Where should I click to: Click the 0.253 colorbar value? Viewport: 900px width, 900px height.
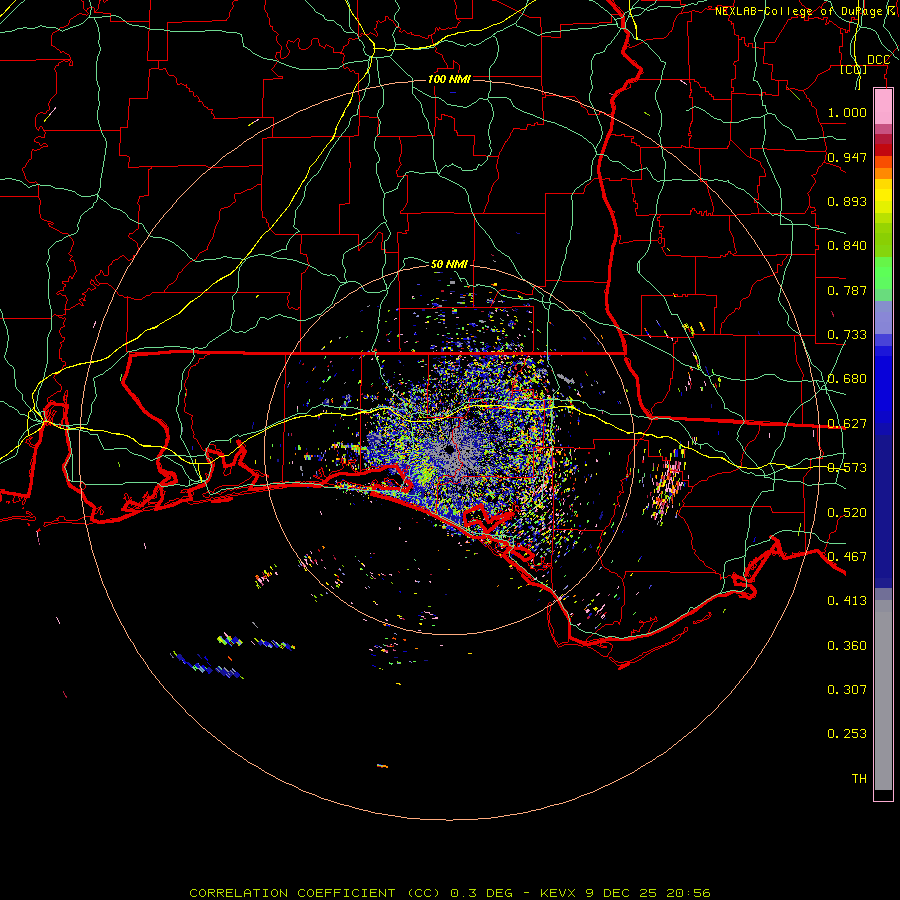[x=847, y=734]
